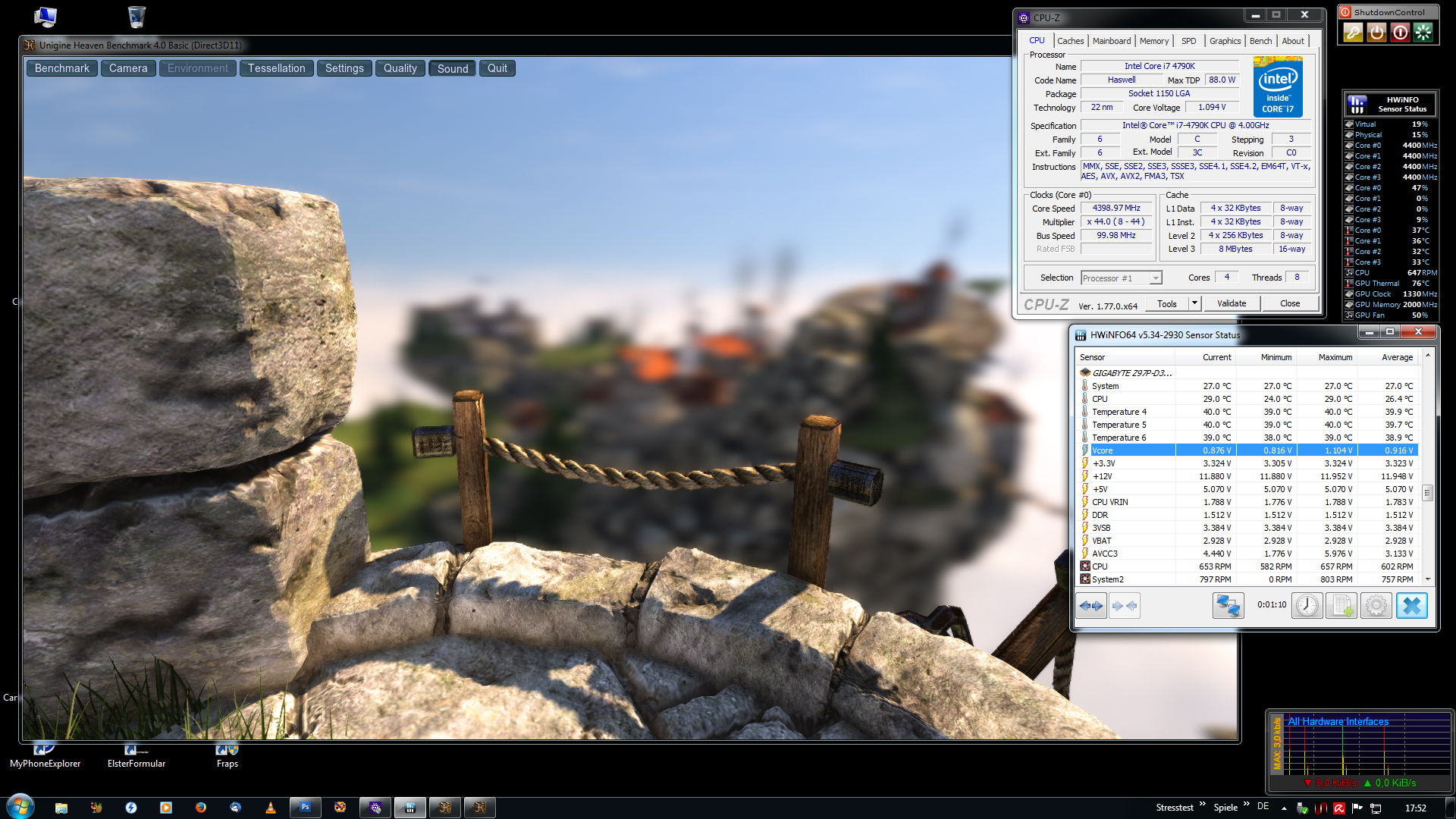Click the HWiNFO sensor list vertical scrollbar

pos(1427,493)
